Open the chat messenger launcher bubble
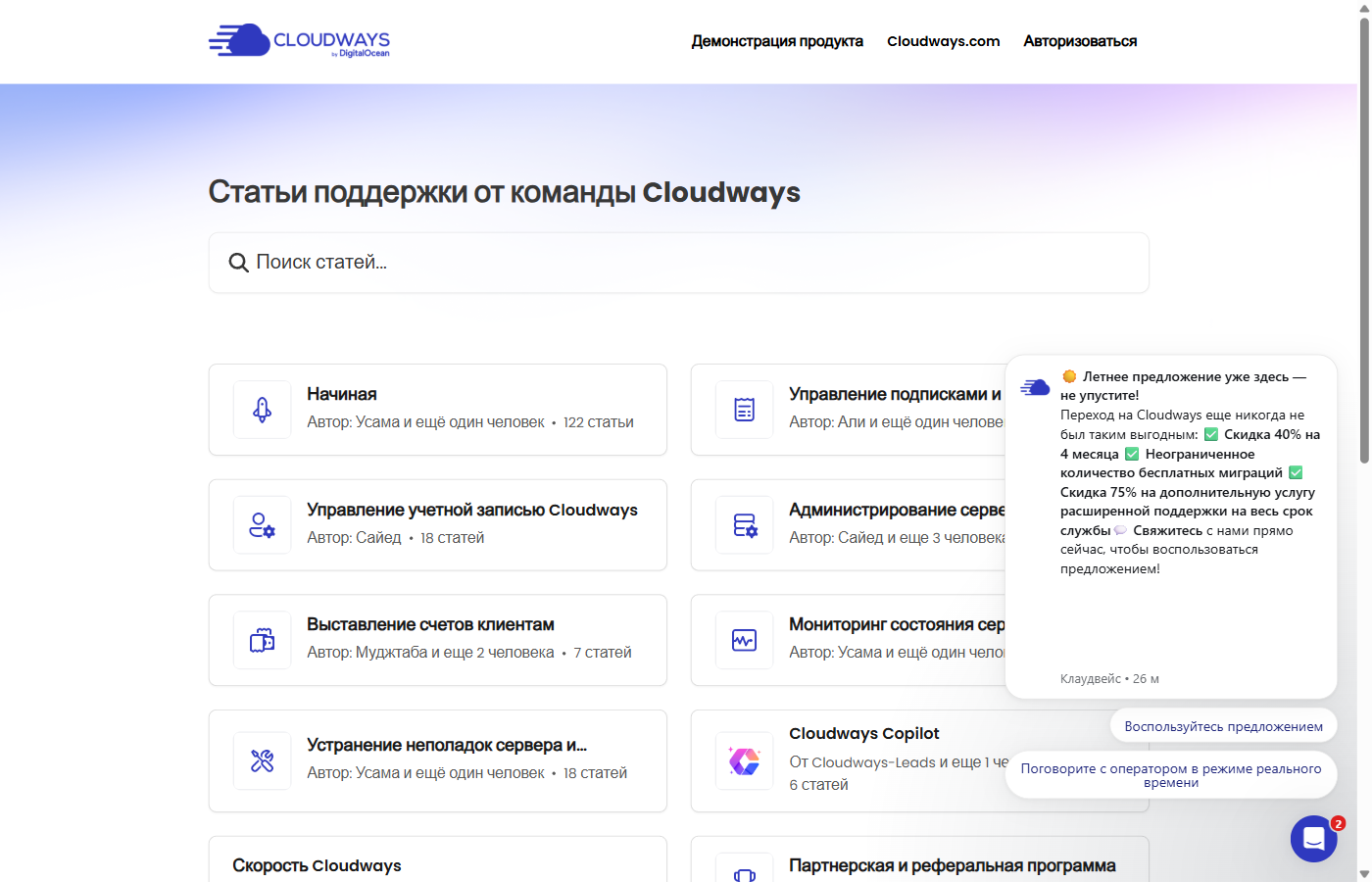Viewport: 1372px width, 882px height. (x=1314, y=839)
